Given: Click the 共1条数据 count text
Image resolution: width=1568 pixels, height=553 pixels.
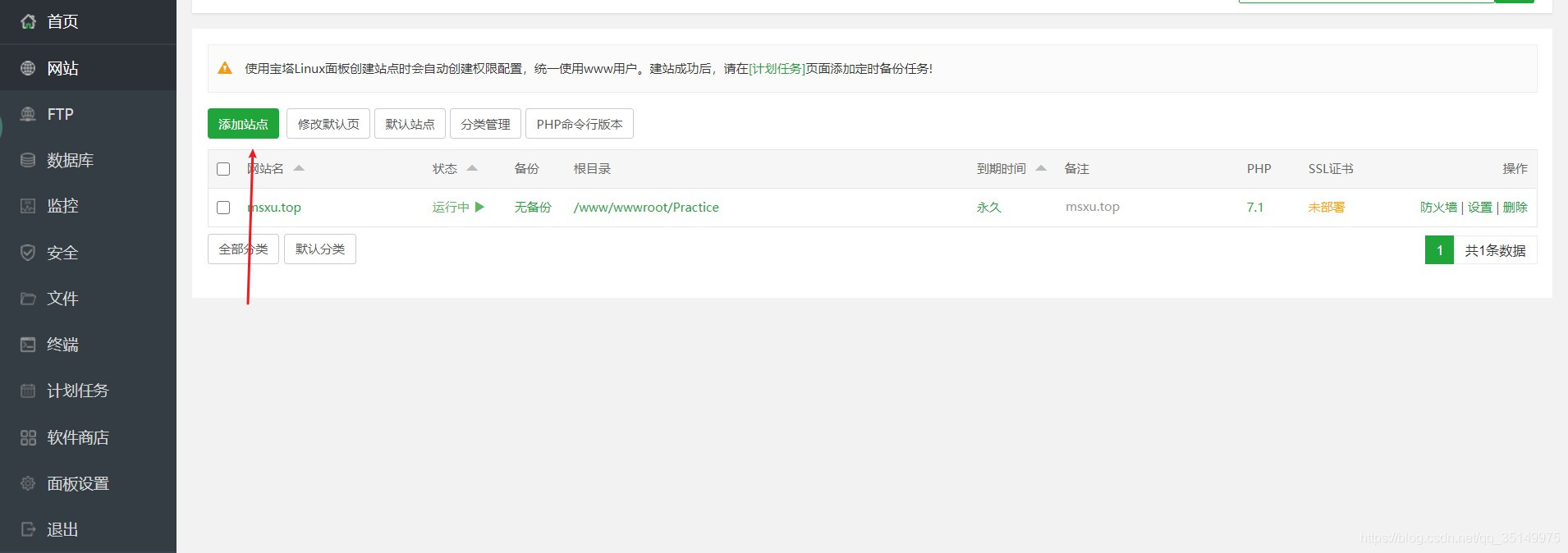Looking at the screenshot, I should point(1495,250).
